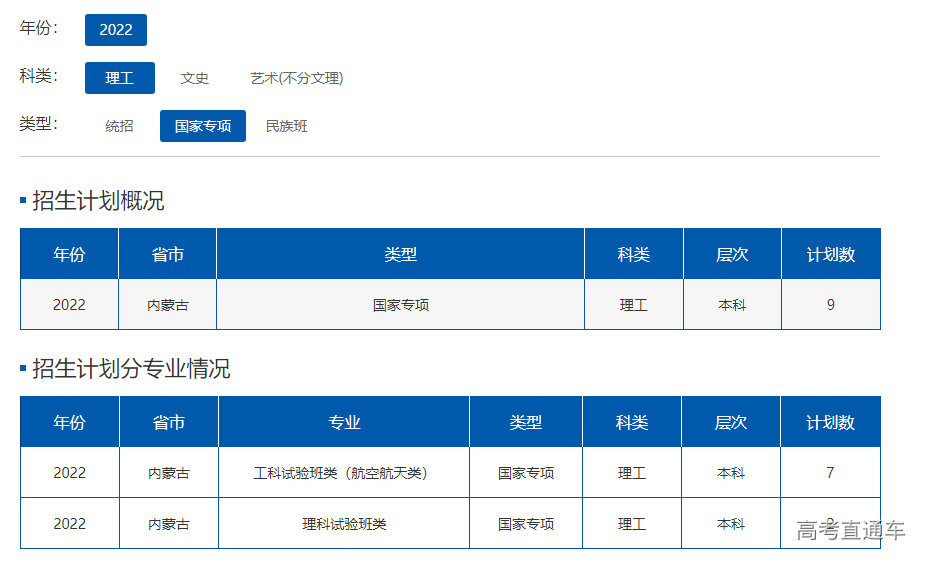934x570 pixels.
Task: Click the 招生计划分专业情况 section heading
Action: (131, 369)
